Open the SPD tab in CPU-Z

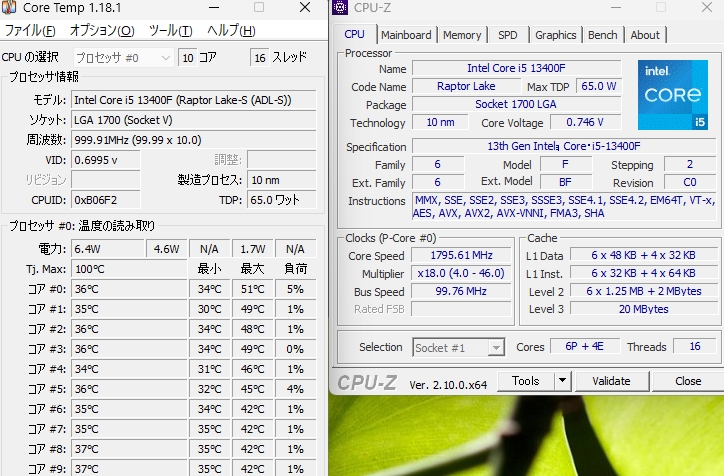click(507, 35)
